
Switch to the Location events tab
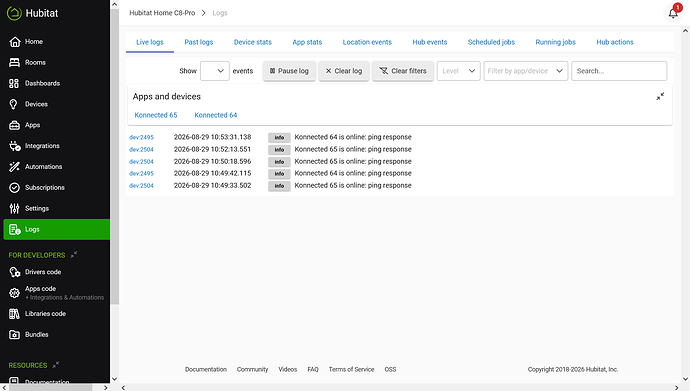[367, 42]
